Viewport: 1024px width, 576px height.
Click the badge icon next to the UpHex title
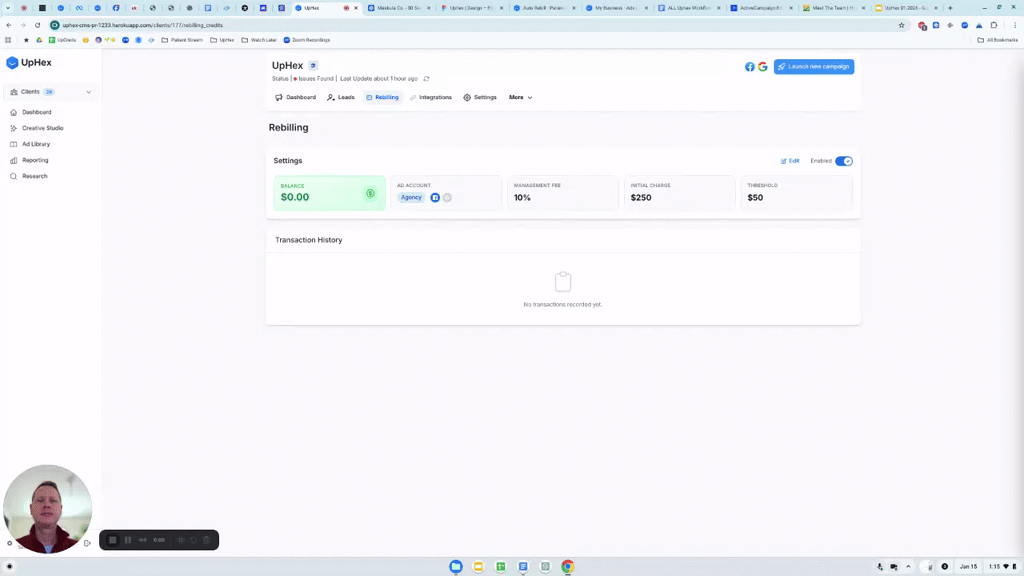point(313,65)
